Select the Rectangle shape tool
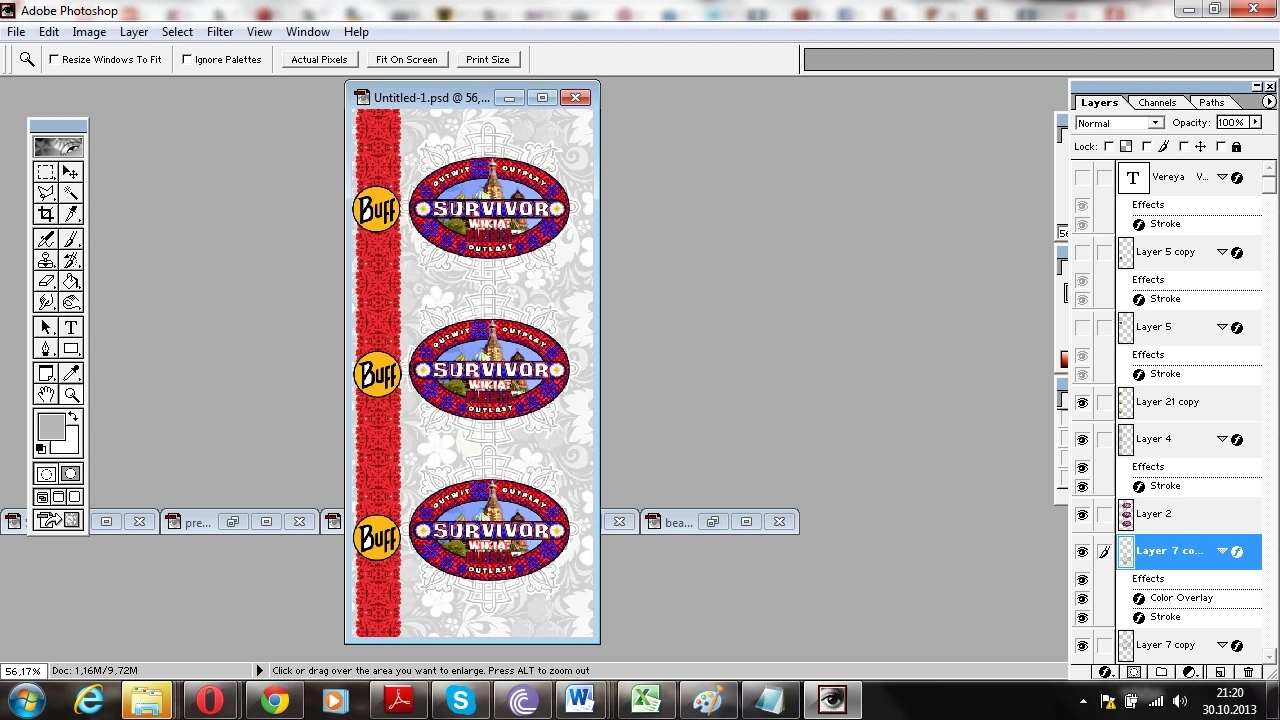This screenshot has width=1280, height=720. click(x=71, y=348)
